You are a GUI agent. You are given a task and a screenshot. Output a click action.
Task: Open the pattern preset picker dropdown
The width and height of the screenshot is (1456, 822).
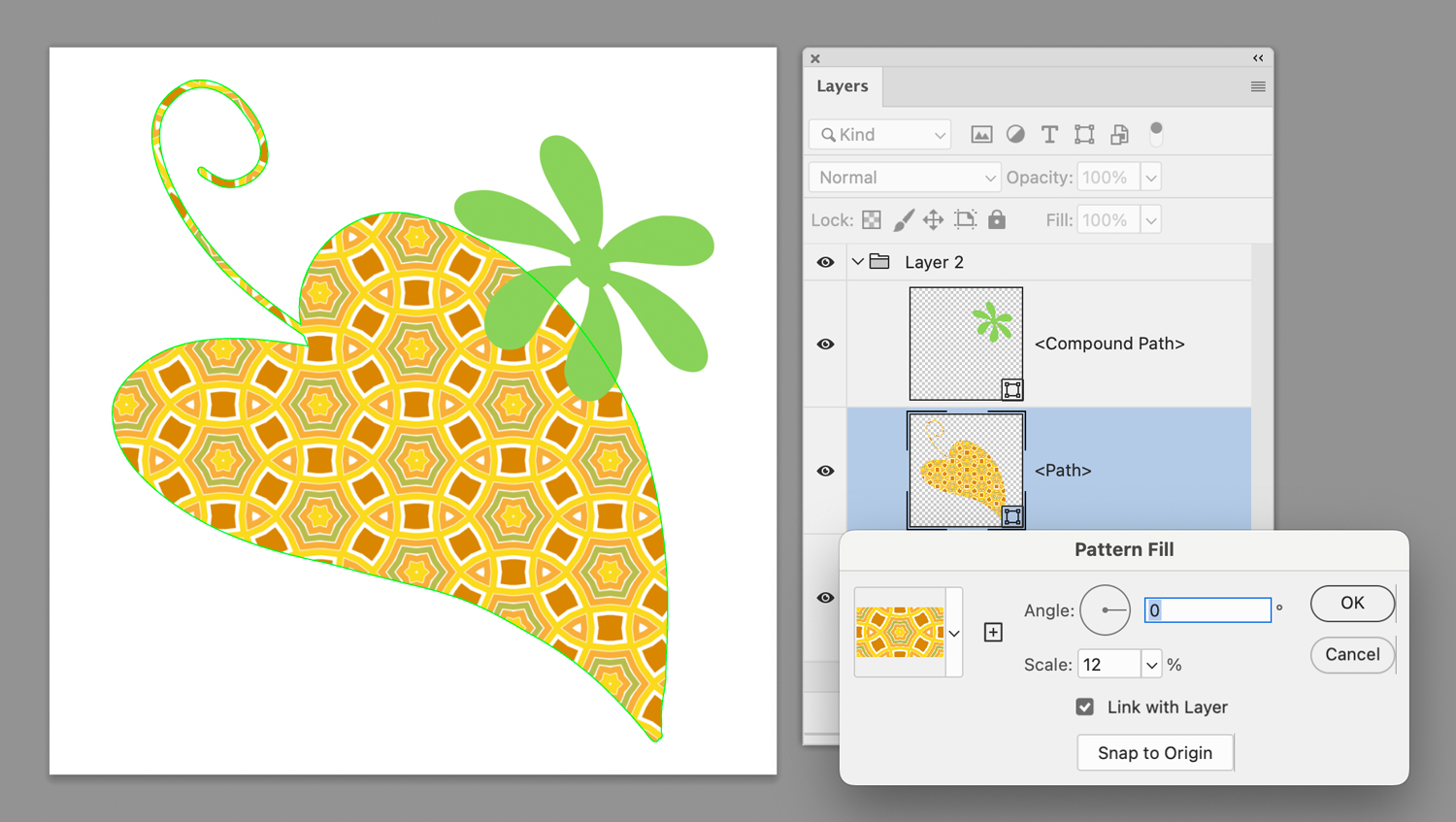click(952, 632)
